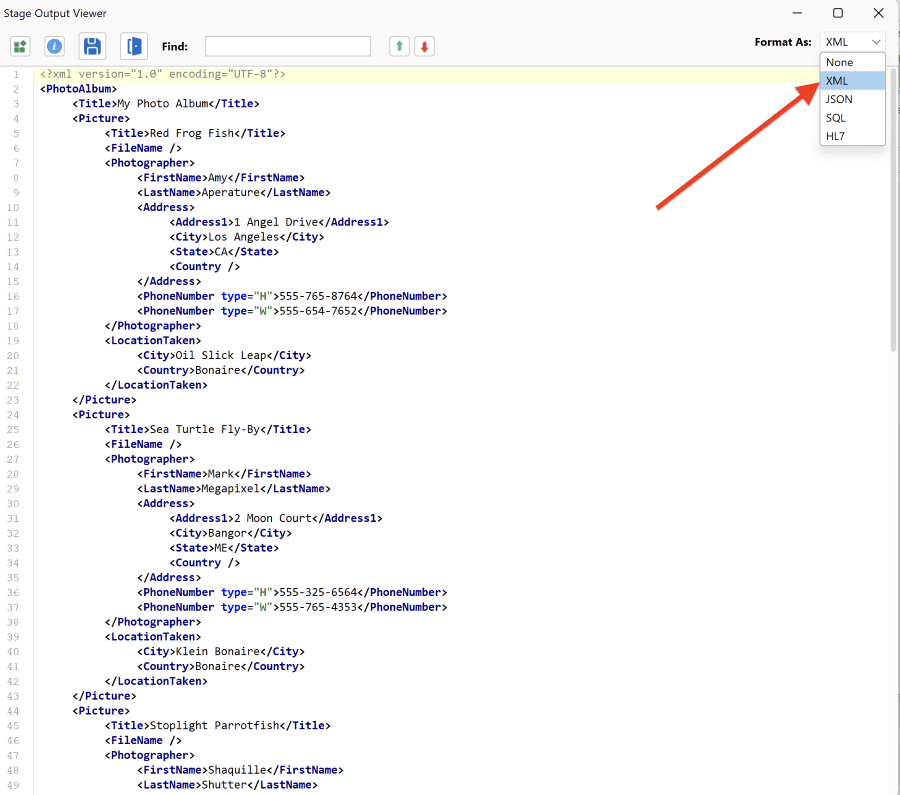Click the 'Oil Slick Leap' city line

(x=224, y=355)
